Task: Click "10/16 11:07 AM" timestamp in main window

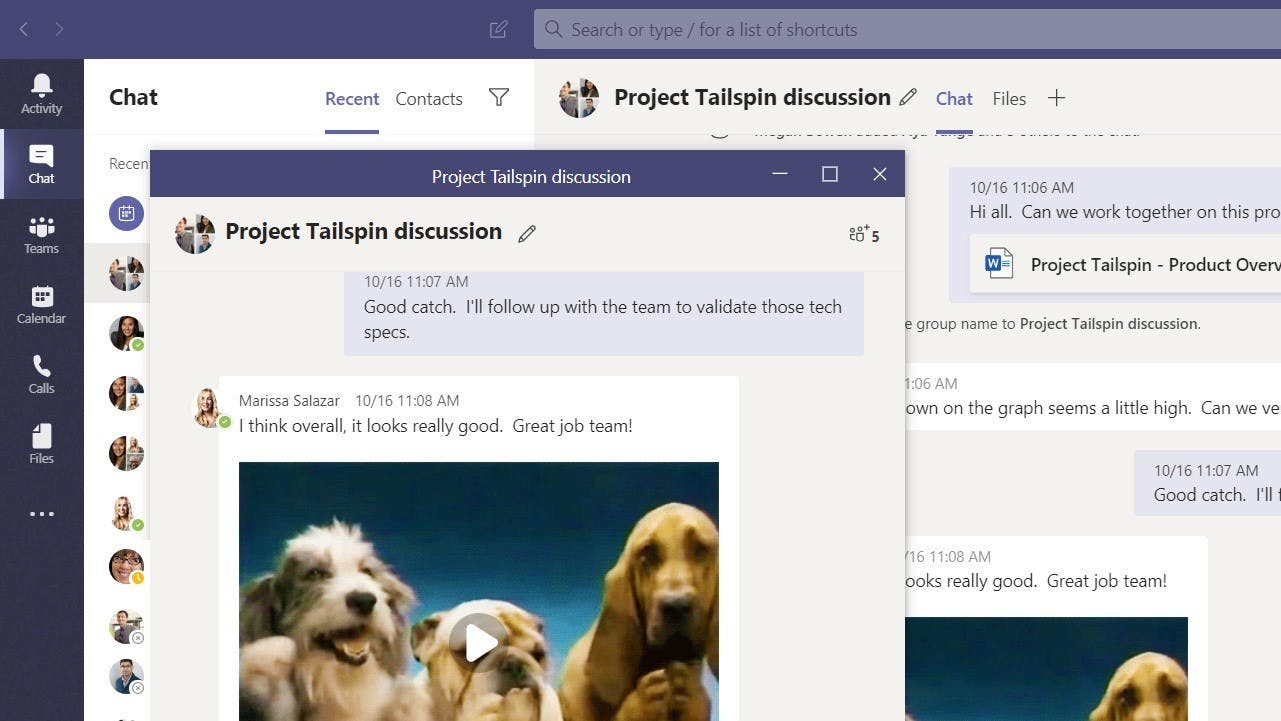Action: coord(1206,470)
